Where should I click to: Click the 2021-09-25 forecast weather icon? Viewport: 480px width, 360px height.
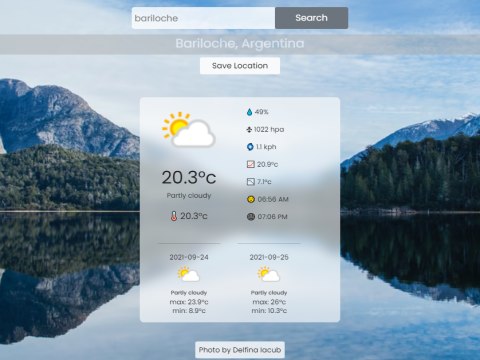tap(269, 274)
